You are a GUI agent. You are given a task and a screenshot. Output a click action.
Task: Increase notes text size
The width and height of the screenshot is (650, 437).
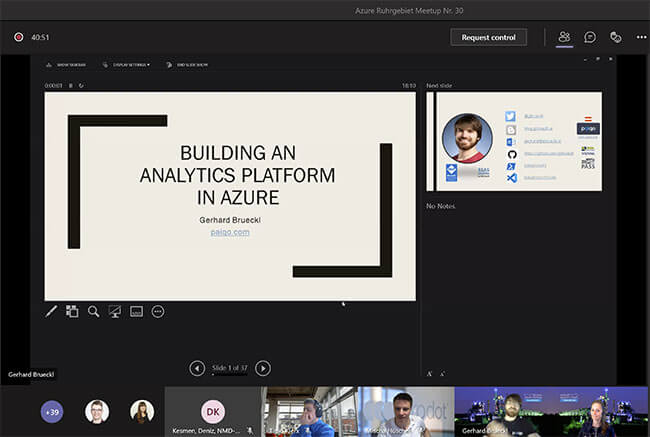[429, 374]
